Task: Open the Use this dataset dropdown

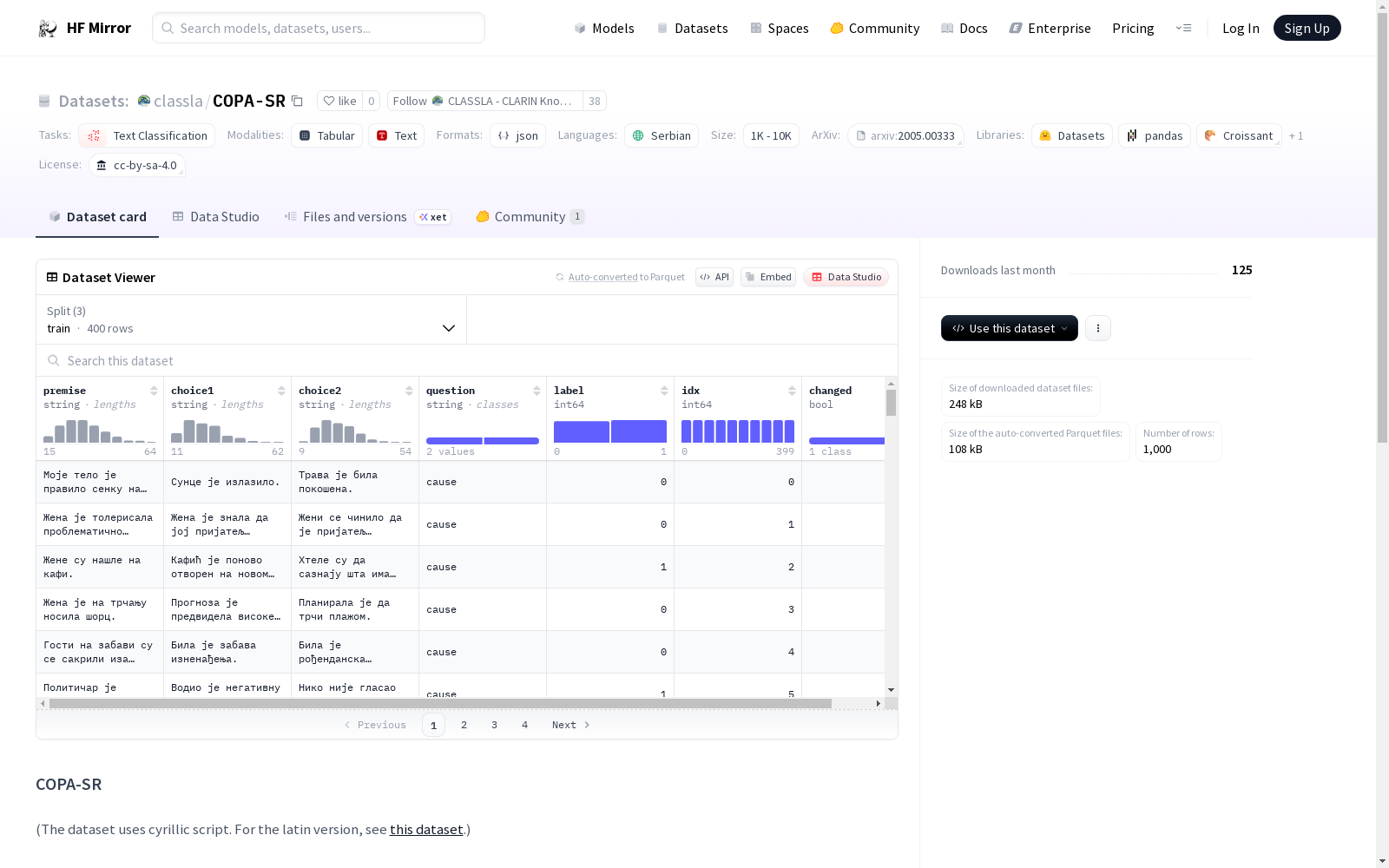Action: coord(1010,328)
